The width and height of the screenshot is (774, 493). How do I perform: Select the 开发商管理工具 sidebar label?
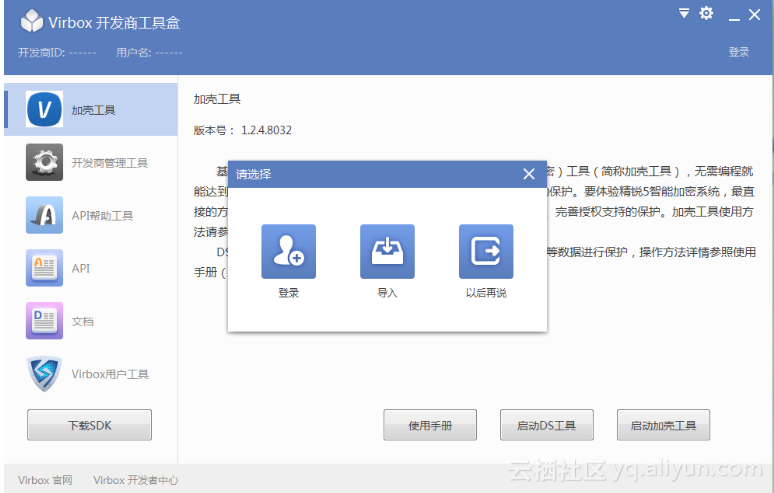[110, 163]
